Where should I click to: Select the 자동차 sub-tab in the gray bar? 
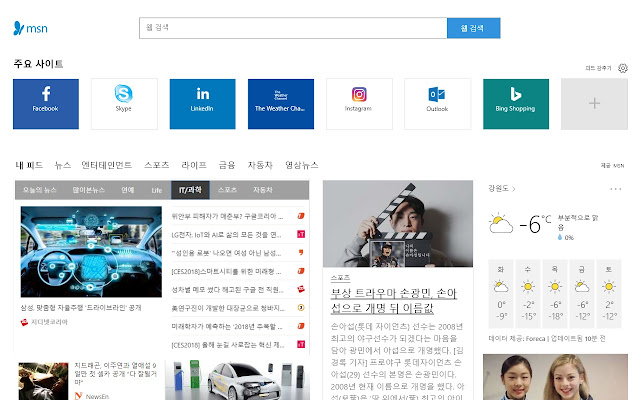263,190
